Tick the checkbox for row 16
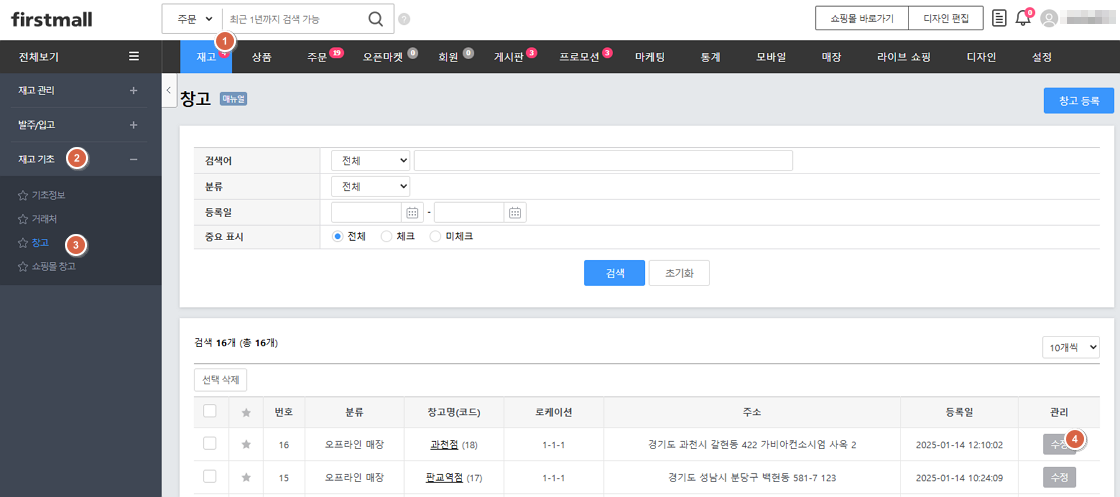Image resolution: width=1120 pixels, height=497 pixels. tap(209, 444)
